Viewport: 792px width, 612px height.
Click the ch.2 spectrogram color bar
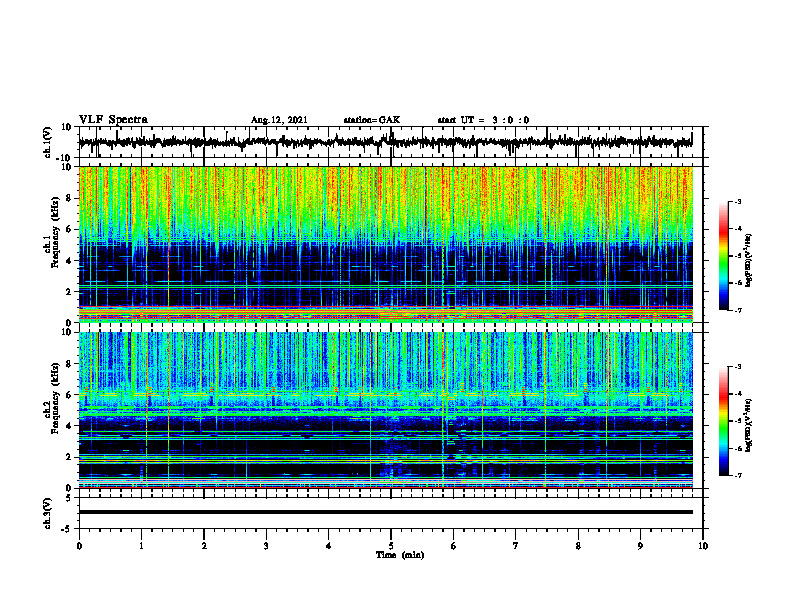click(724, 421)
